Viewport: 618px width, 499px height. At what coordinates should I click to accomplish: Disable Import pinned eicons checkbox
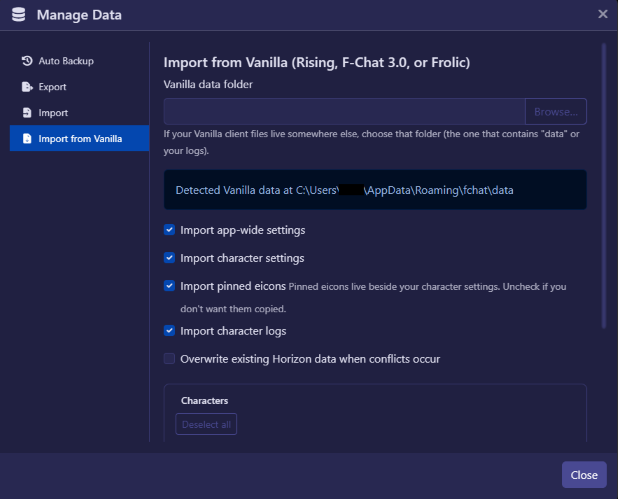[x=169, y=286]
